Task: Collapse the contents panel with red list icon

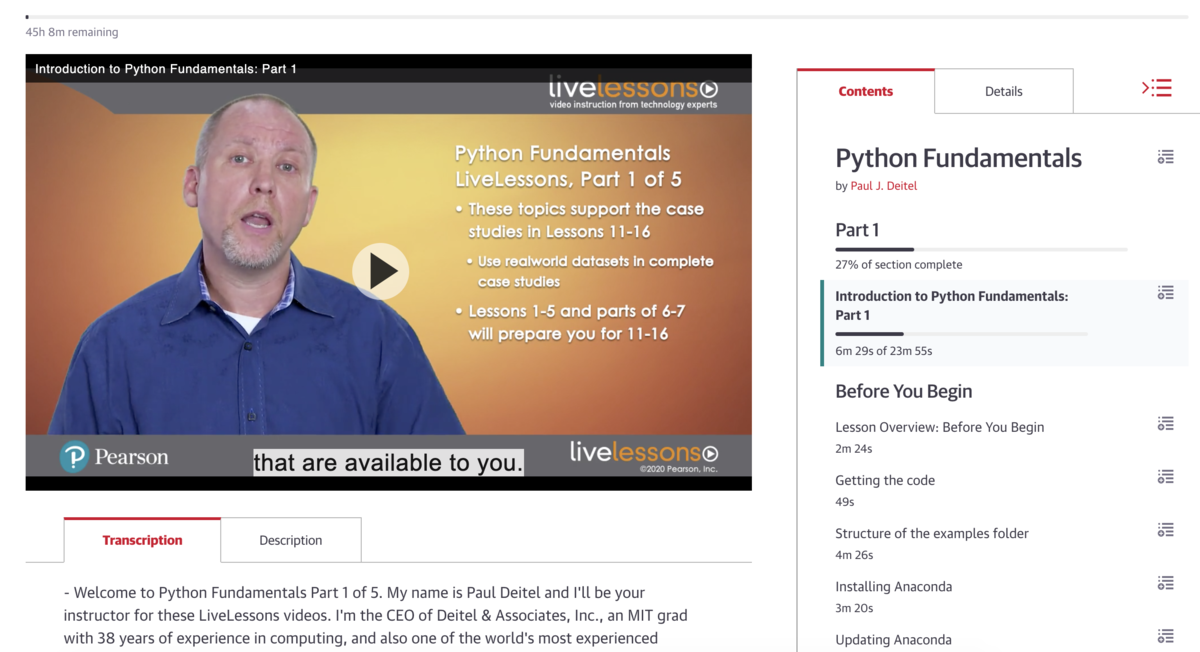Action: pyautogui.click(x=1156, y=88)
